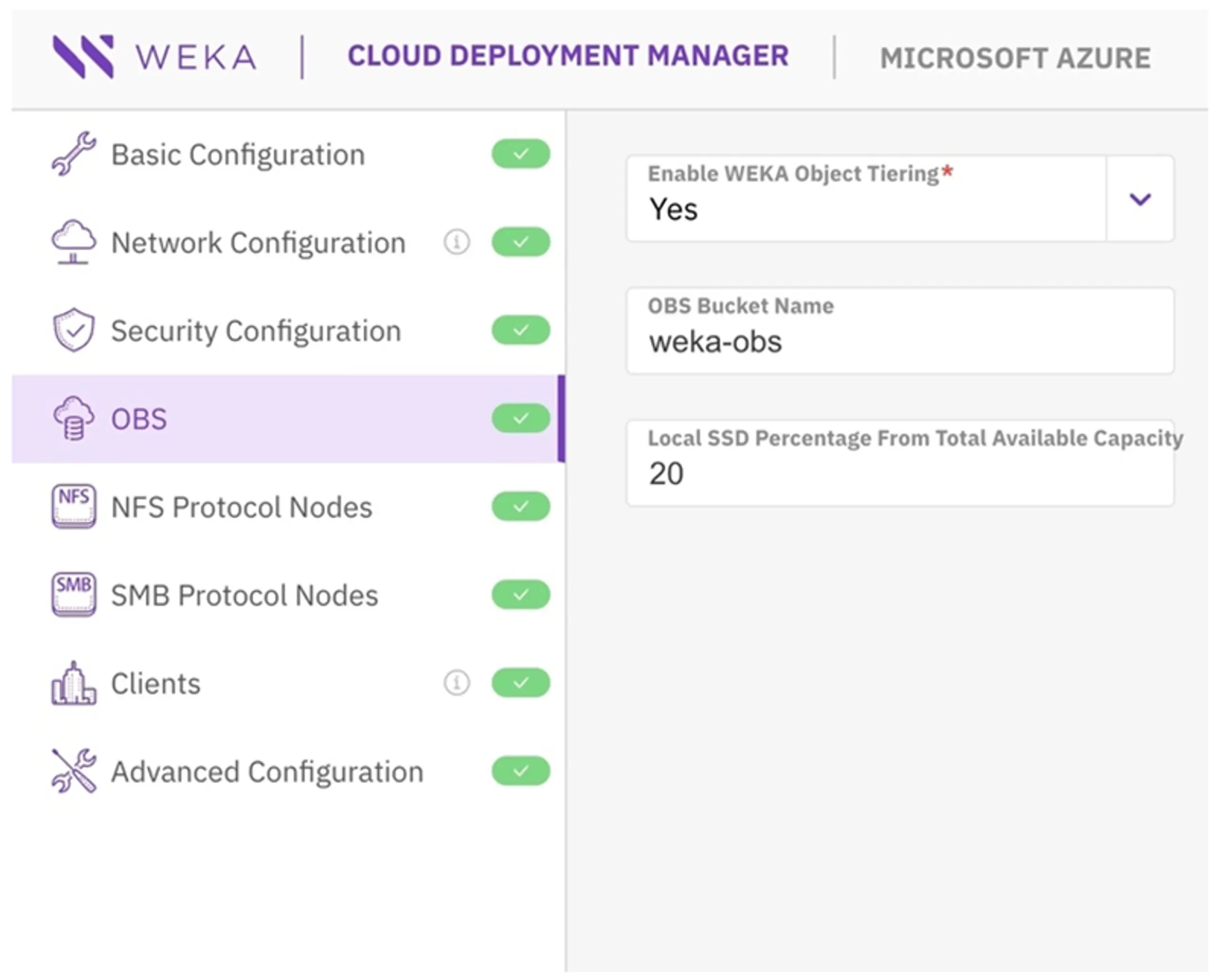This screenshot has height=980, width=1217.
Task: Click the WEKA logo icon
Action: point(83,57)
